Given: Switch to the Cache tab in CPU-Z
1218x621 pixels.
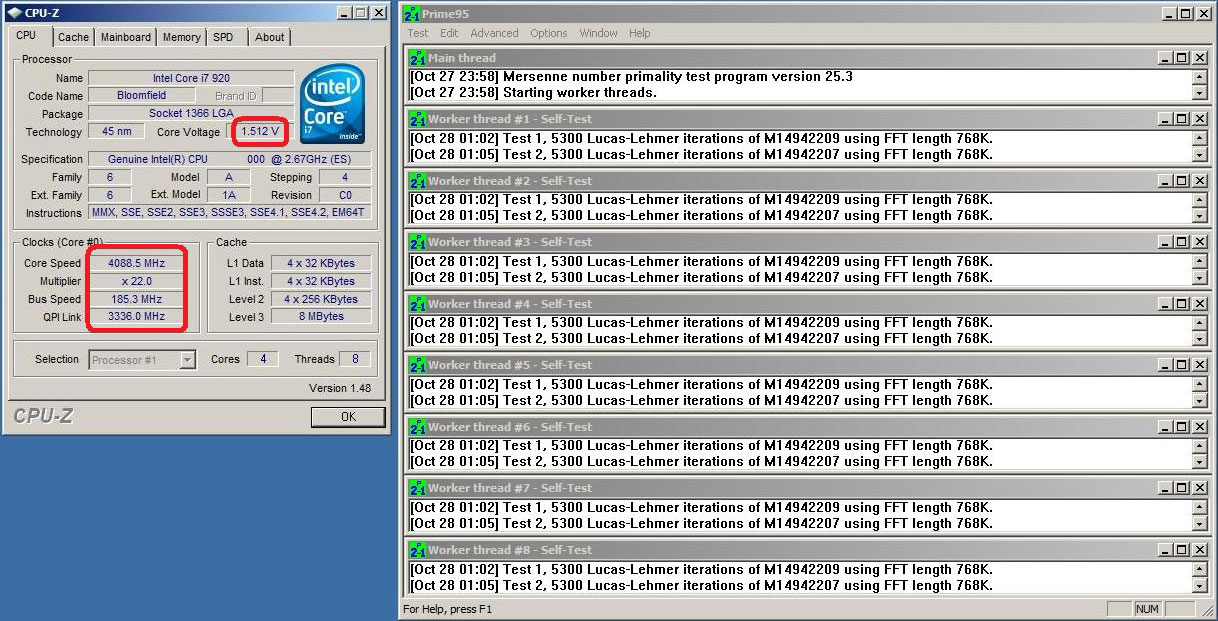Looking at the screenshot, I should [x=73, y=37].
